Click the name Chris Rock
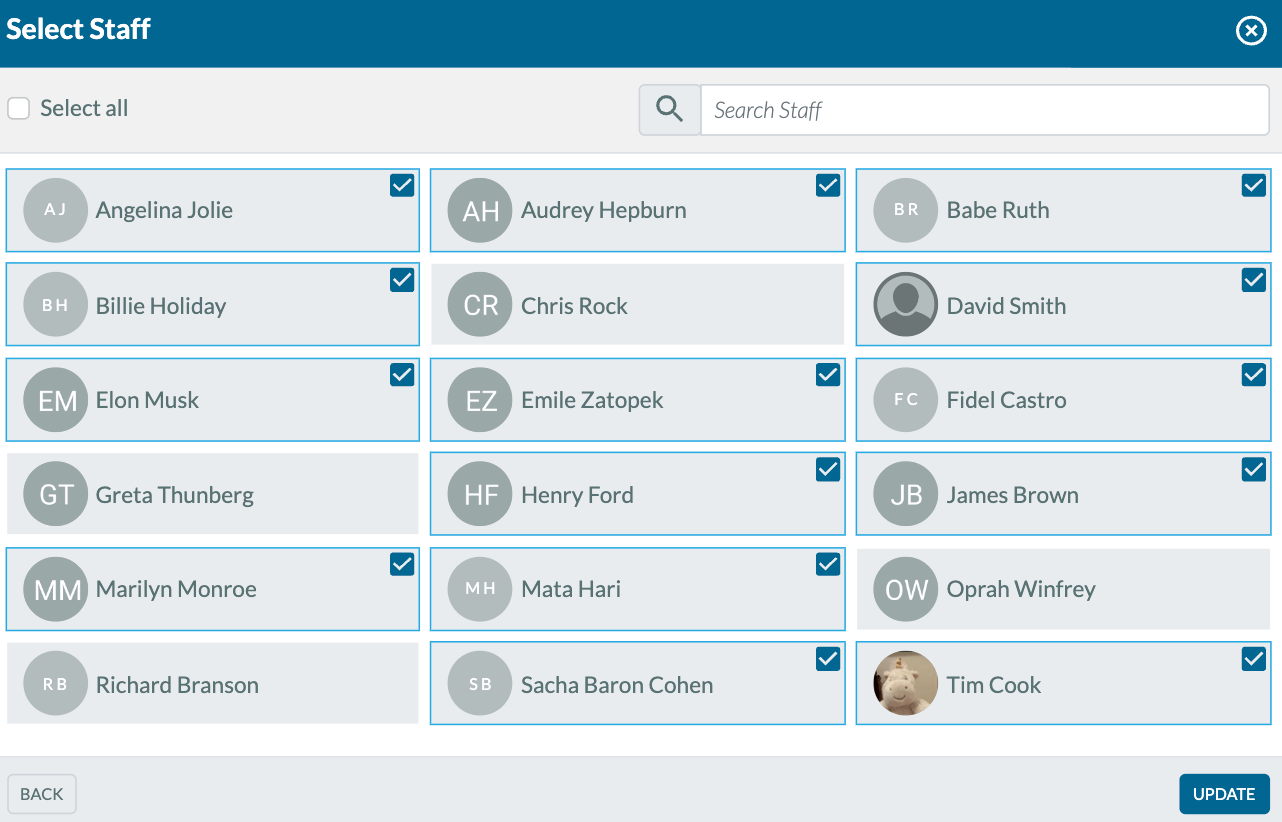Viewport: 1282px width, 822px height. 574,306
